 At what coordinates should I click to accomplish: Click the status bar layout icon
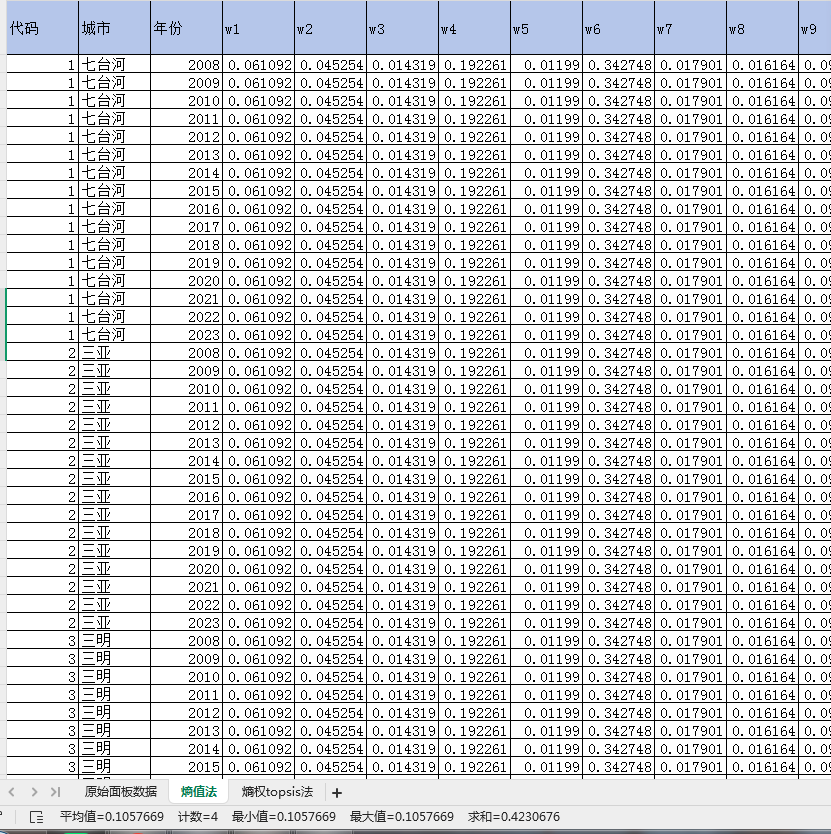pos(36,817)
